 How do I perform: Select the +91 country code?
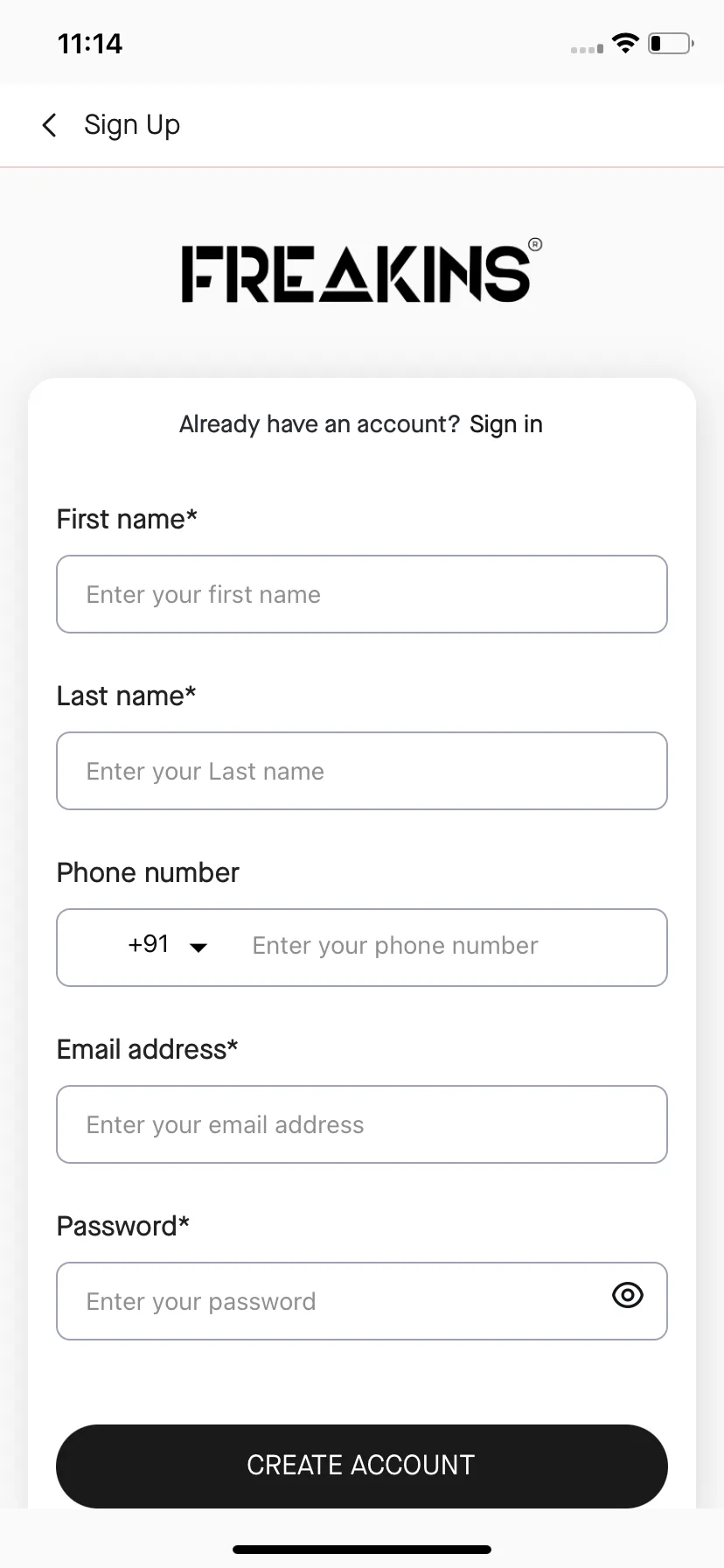point(149,944)
